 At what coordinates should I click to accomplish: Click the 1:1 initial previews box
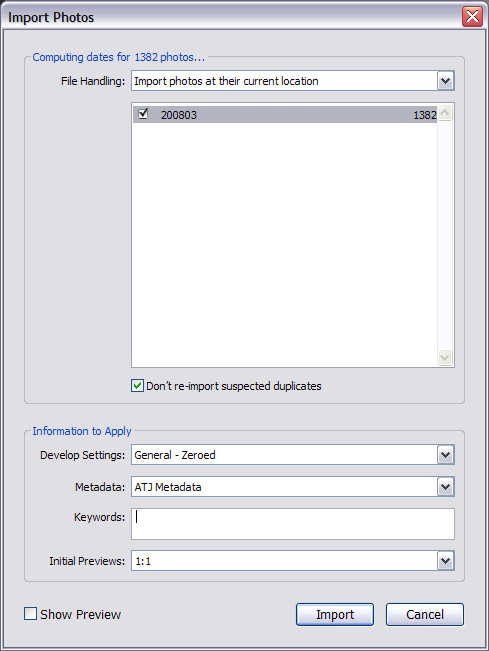tap(284, 561)
